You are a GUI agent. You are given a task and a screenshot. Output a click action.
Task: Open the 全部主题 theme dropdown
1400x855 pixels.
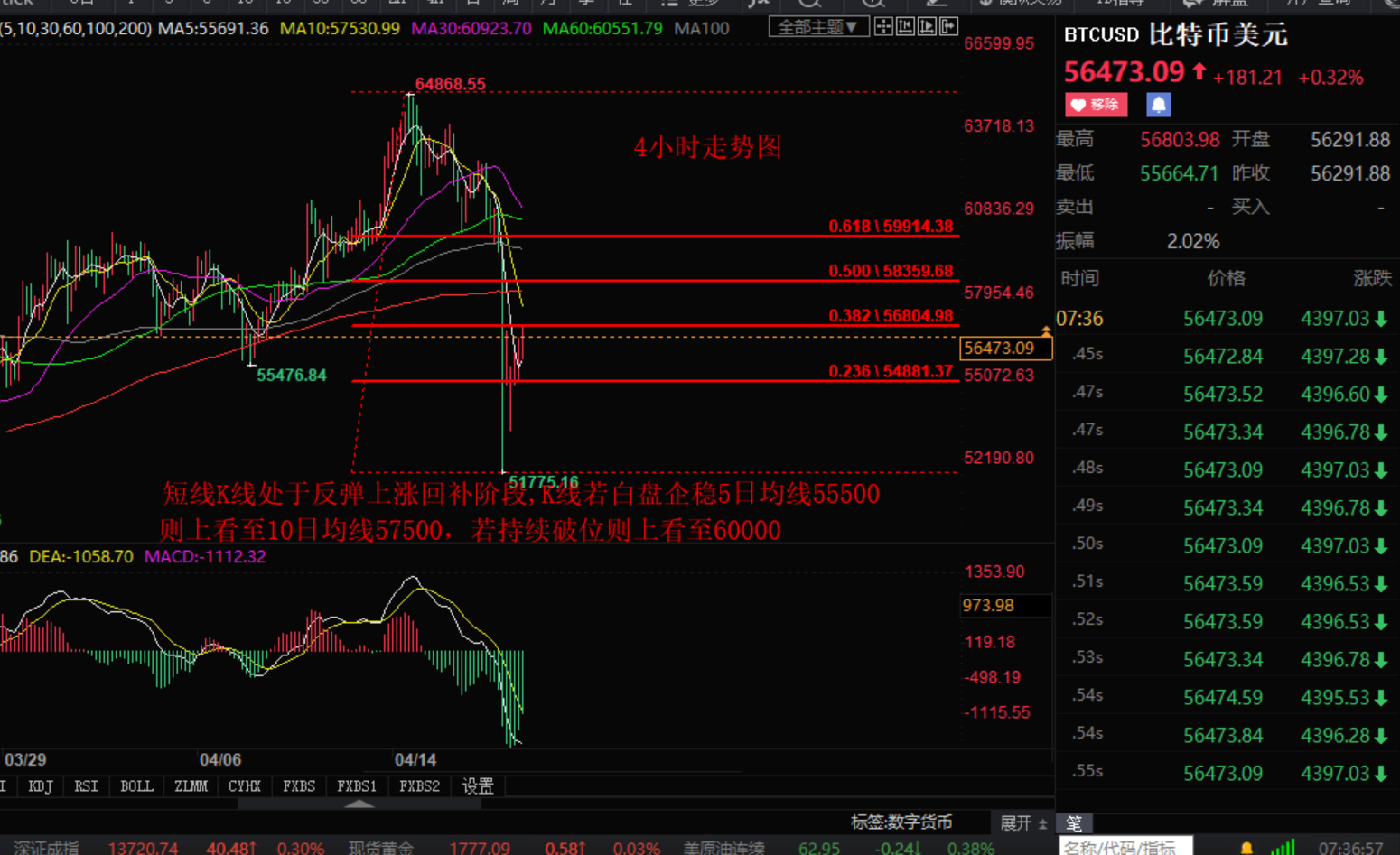click(x=818, y=27)
